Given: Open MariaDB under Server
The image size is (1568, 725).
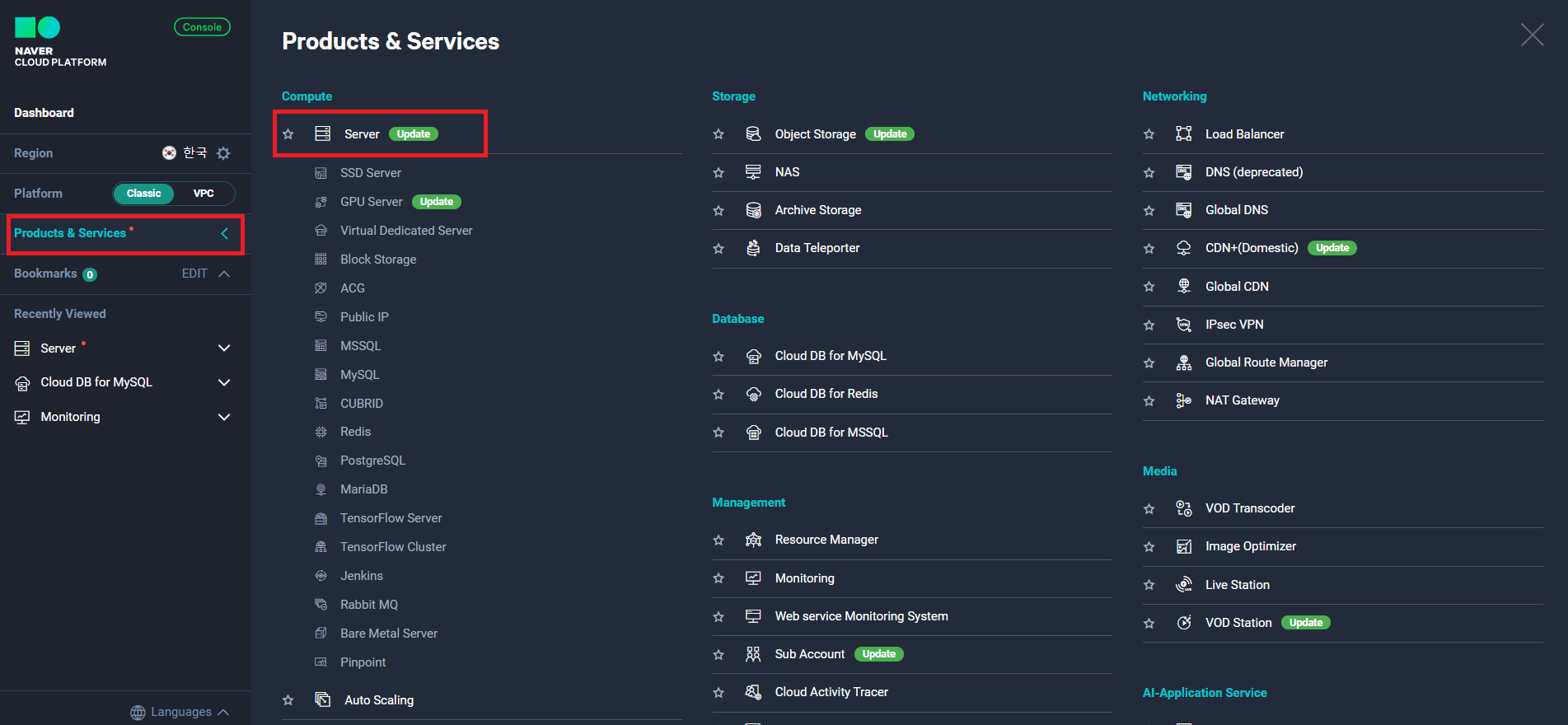Looking at the screenshot, I should click(363, 489).
